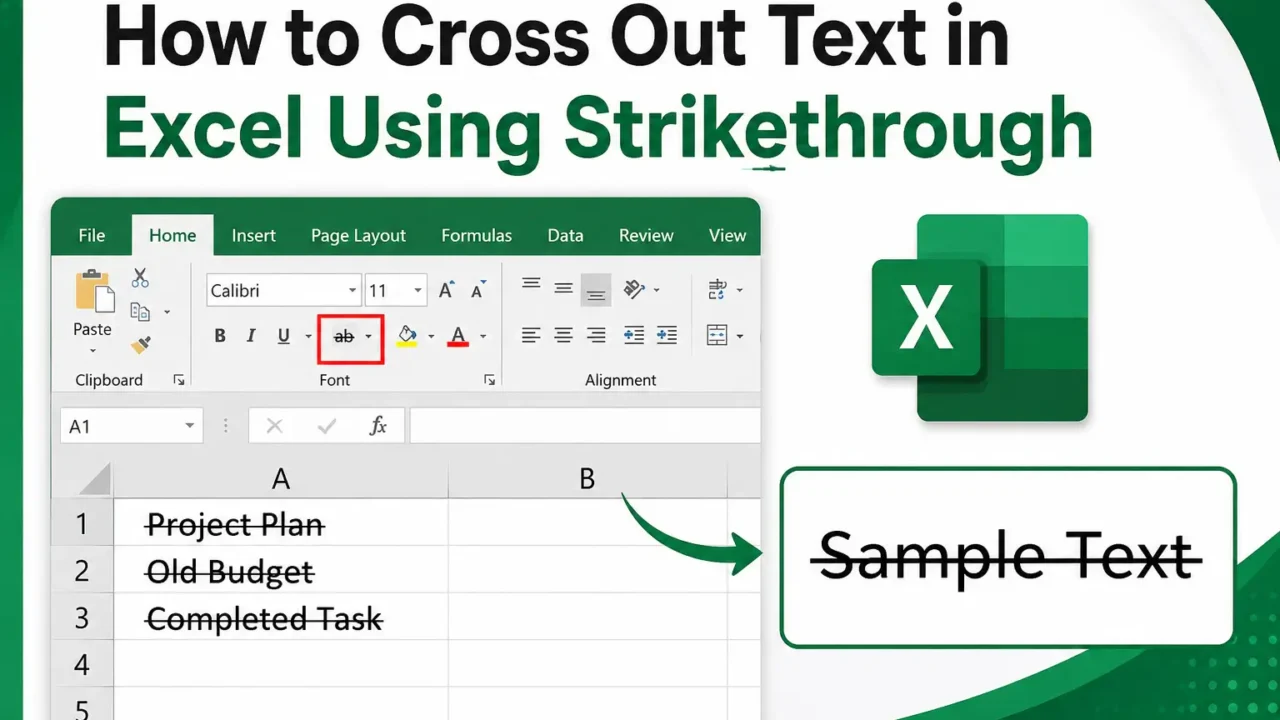Click the highlighted Bottom Align icon
Screen dimensions: 1280x720
coord(596,290)
